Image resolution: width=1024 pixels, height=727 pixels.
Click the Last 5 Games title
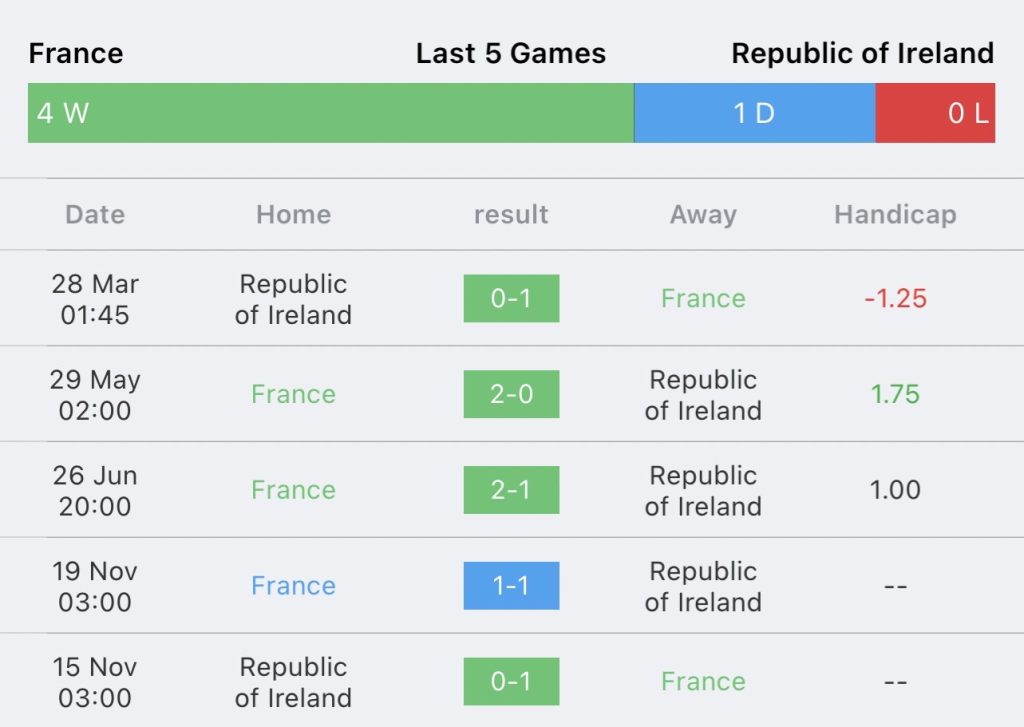[x=511, y=53]
